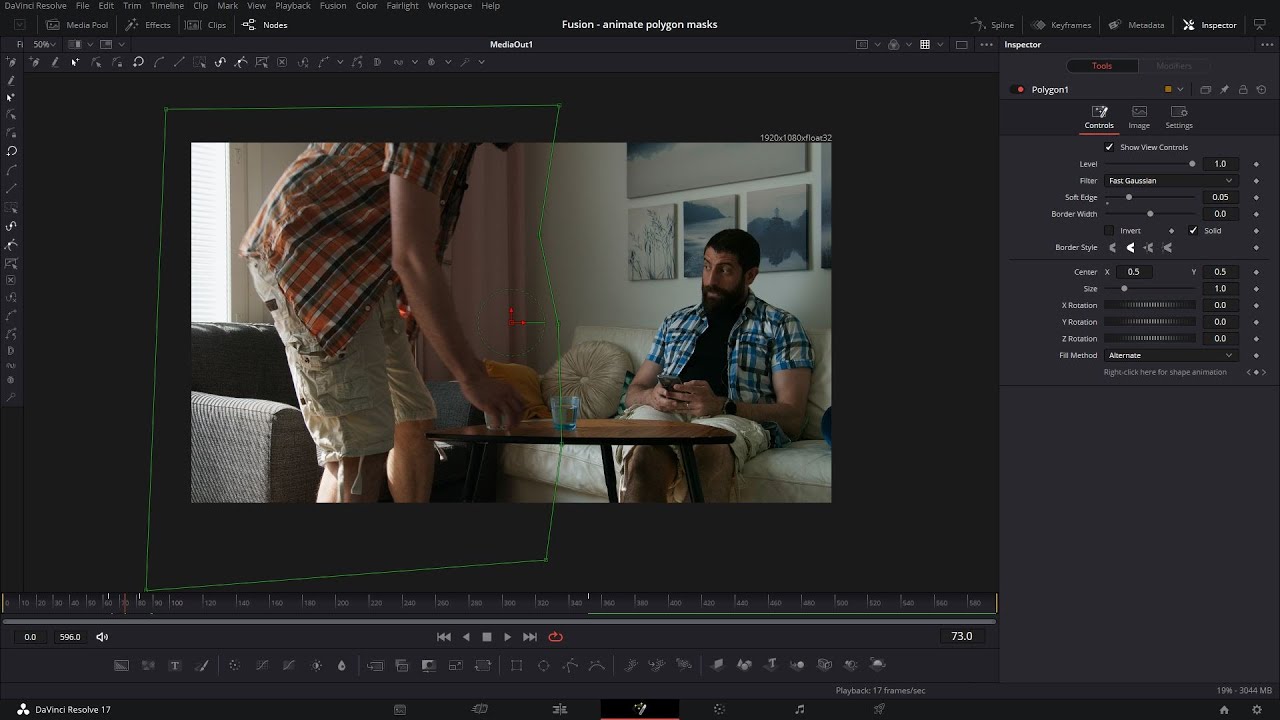Image resolution: width=1280 pixels, height=720 pixels.
Task: Add a Brightness Contrast node from the toolbar
Action: [x=317, y=665]
